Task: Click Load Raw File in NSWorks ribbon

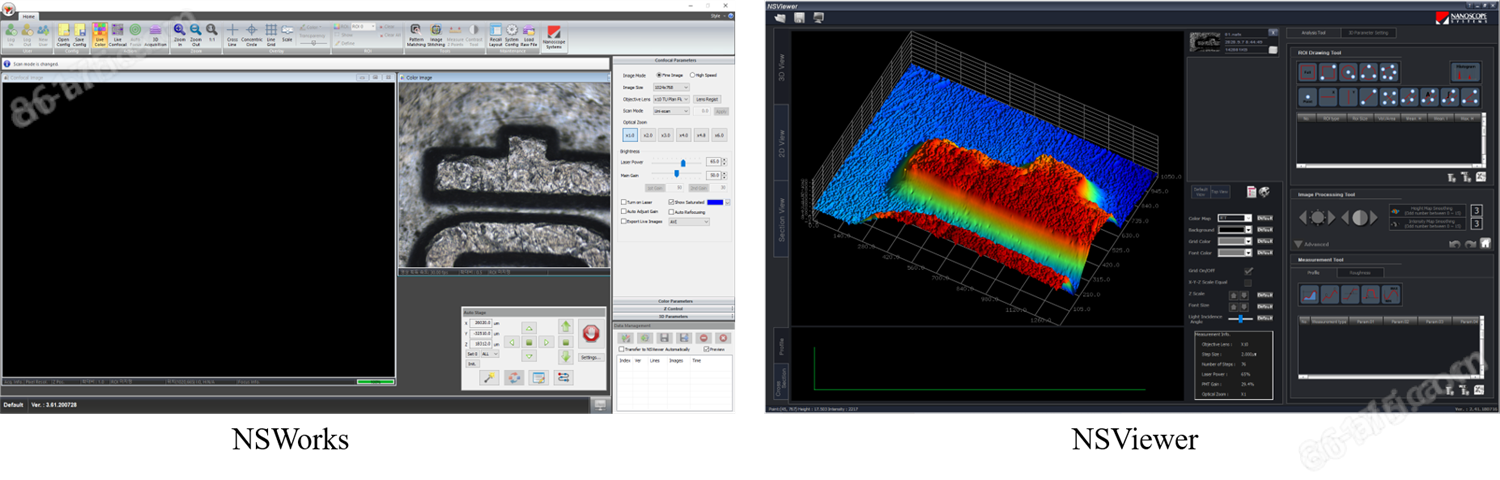Action: (529, 35)
